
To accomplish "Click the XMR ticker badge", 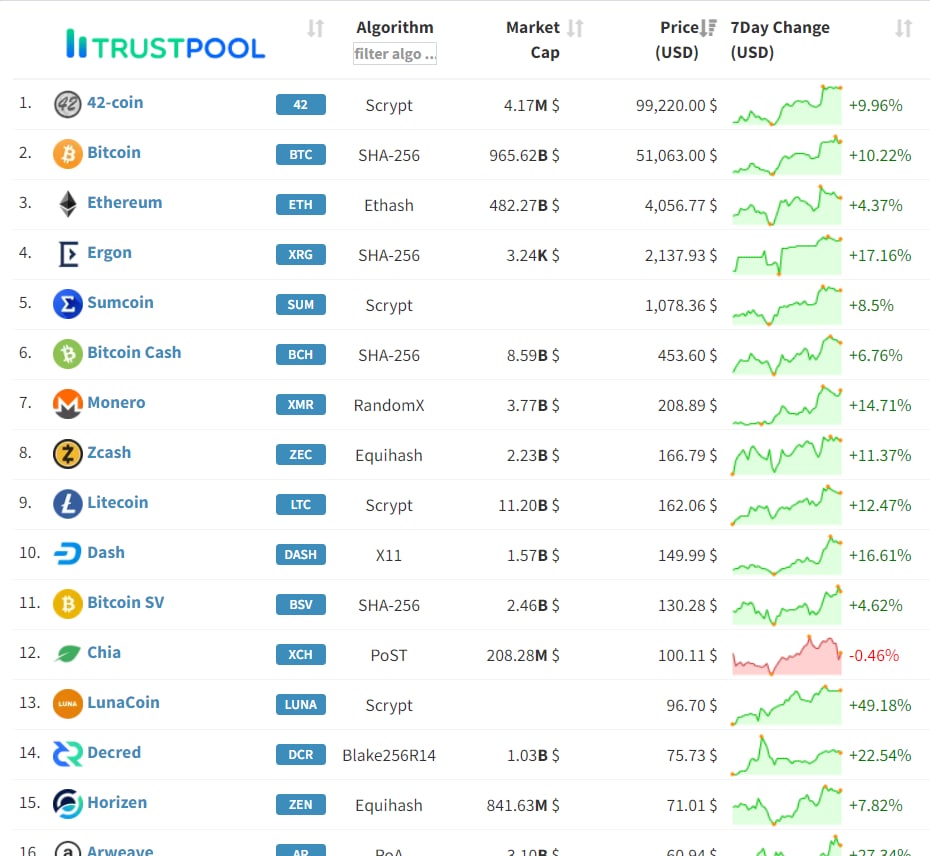I will tap(301, 405).
